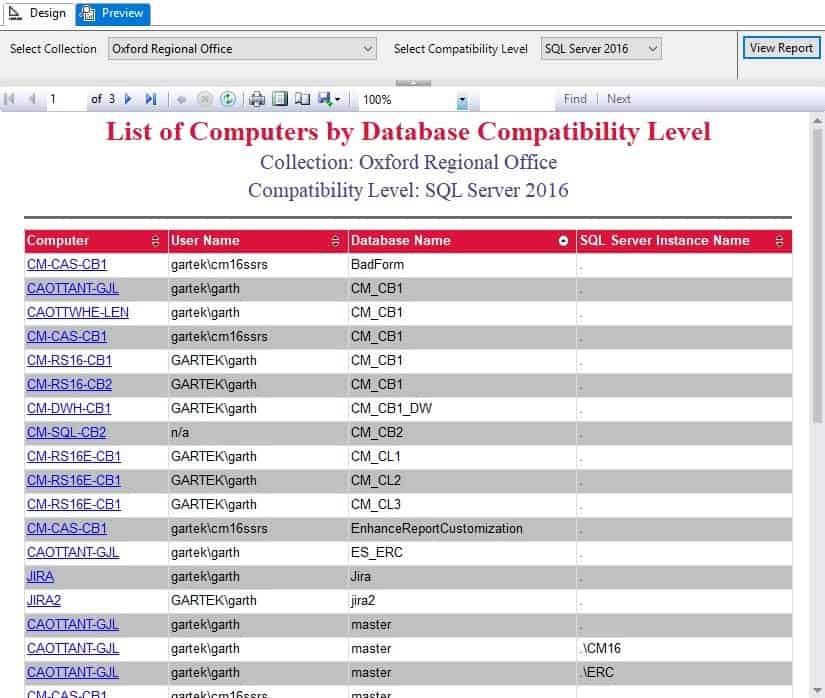This screenshot has width=825, height=698.
Task: Go to the next report page
Action: [x=128, y=99]
